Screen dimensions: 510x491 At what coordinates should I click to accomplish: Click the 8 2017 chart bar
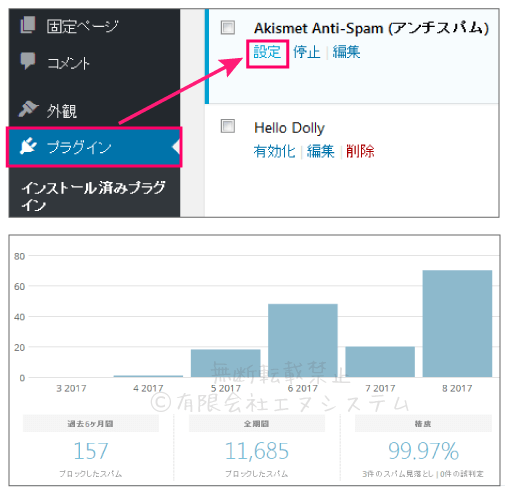(457, 324)
